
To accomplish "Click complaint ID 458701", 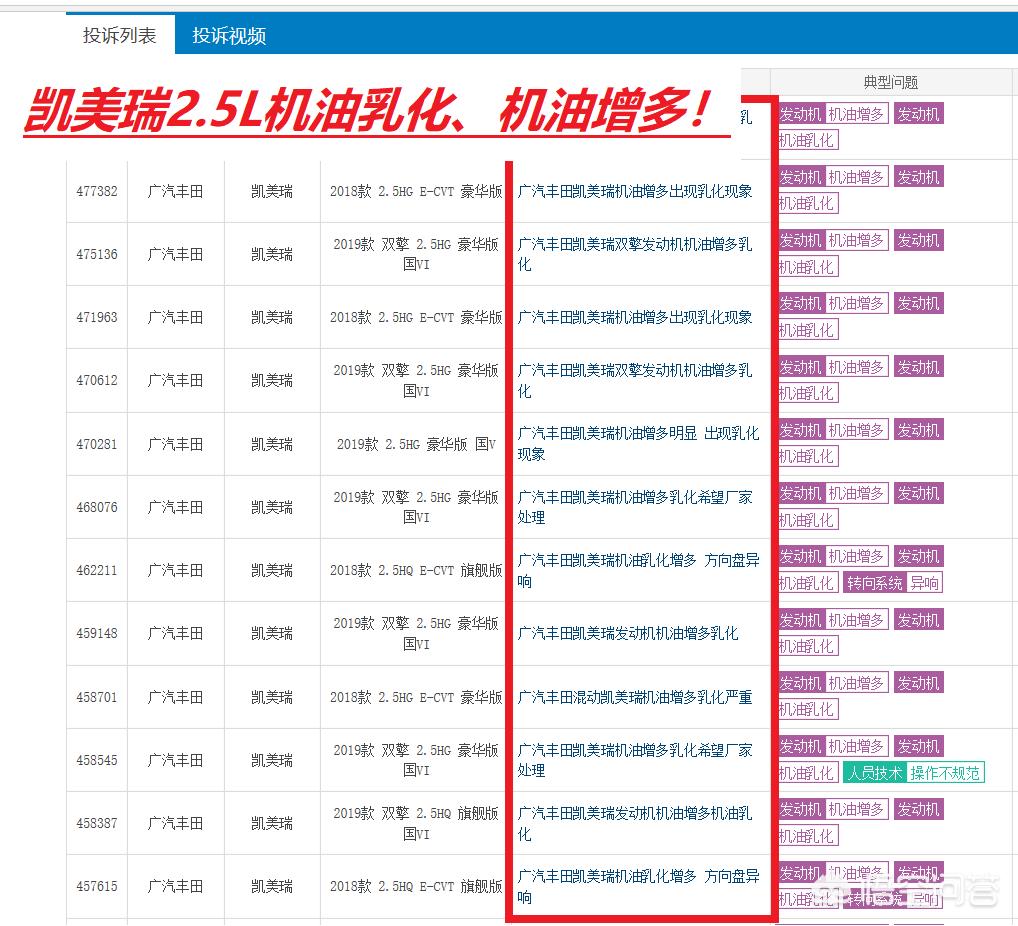I will (x=97, y=697).
